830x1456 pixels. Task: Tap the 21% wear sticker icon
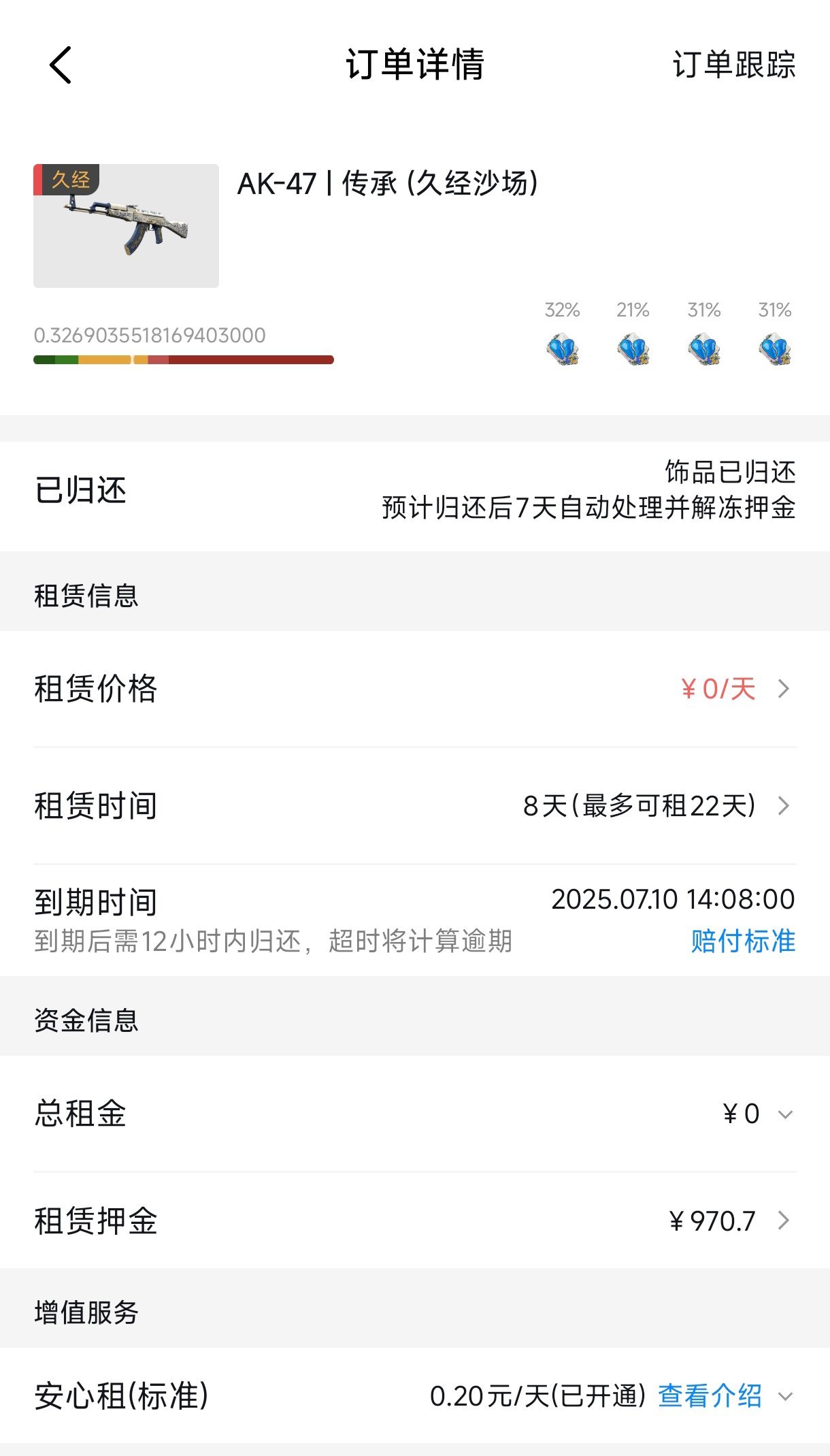coord(633,349)
